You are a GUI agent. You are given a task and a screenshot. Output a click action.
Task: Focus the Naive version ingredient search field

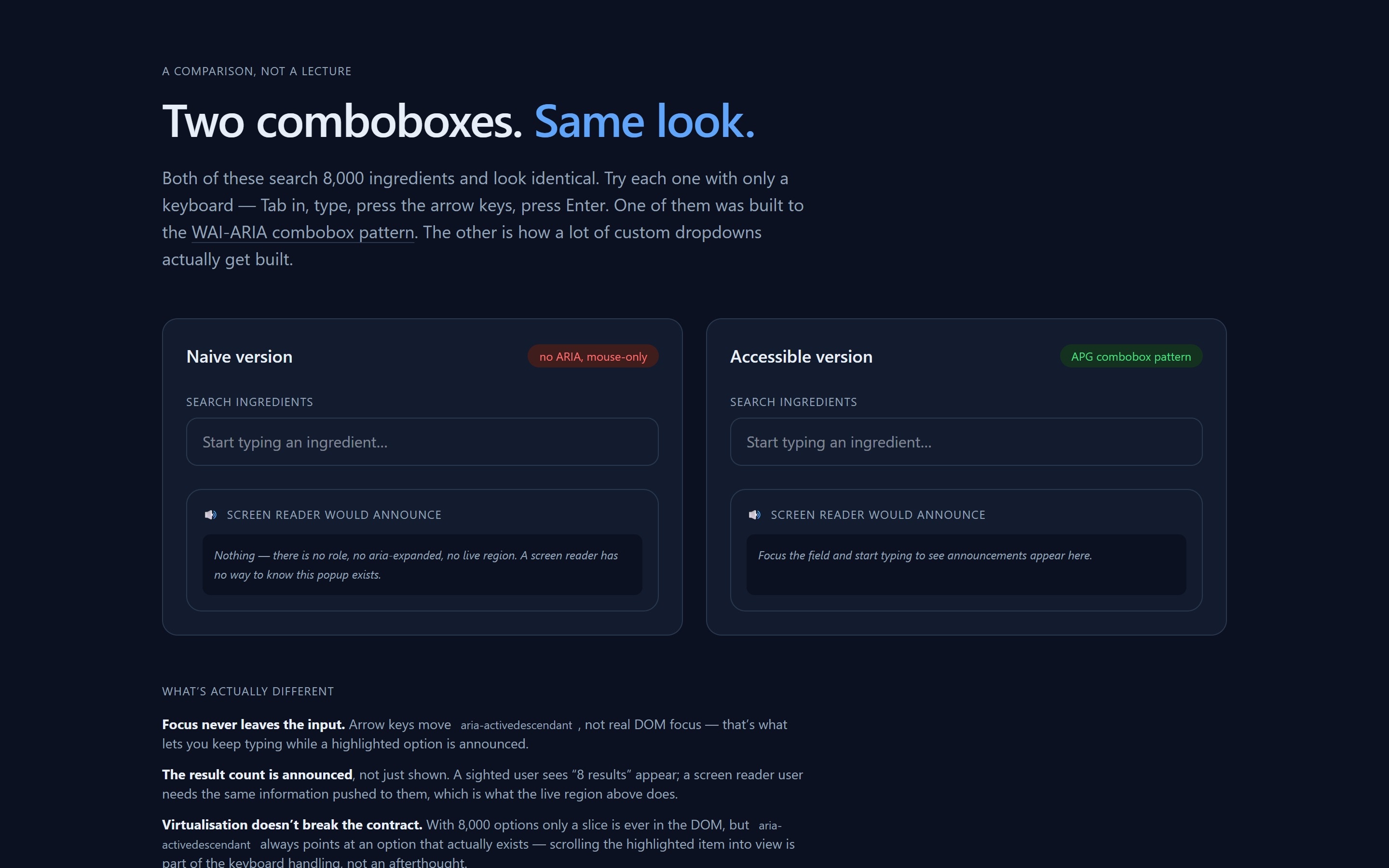coord(422,441)
